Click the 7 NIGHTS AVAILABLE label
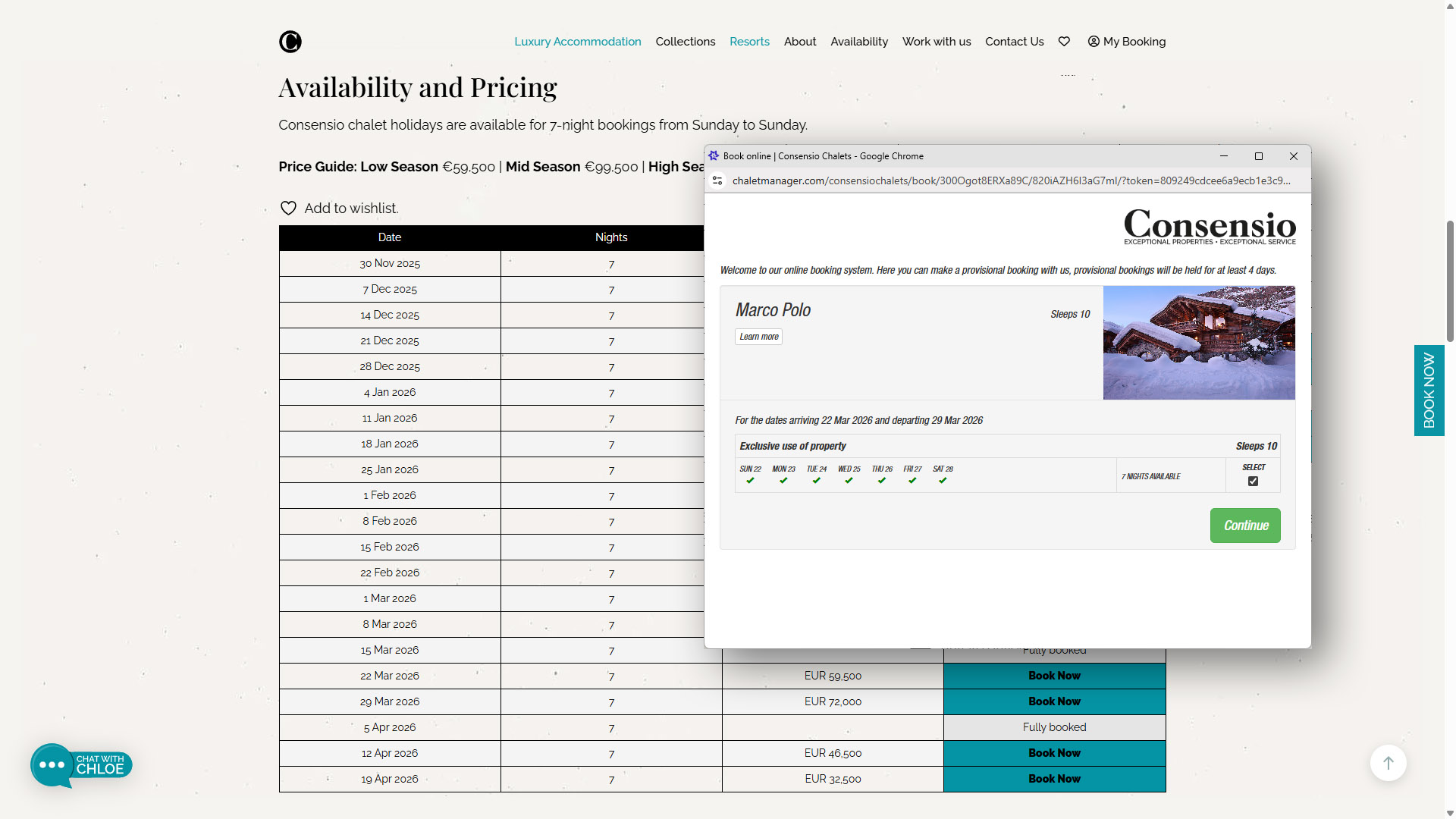 (x=1151, y=476)
